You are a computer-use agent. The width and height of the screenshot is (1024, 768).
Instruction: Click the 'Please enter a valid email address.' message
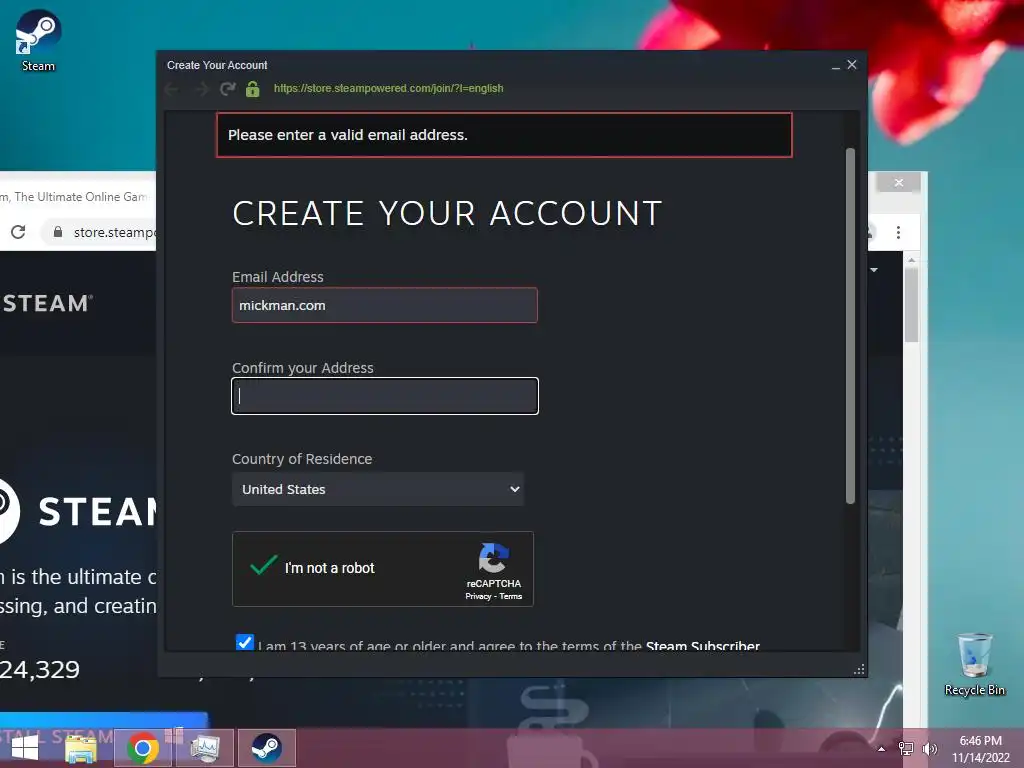click(347, 135)
